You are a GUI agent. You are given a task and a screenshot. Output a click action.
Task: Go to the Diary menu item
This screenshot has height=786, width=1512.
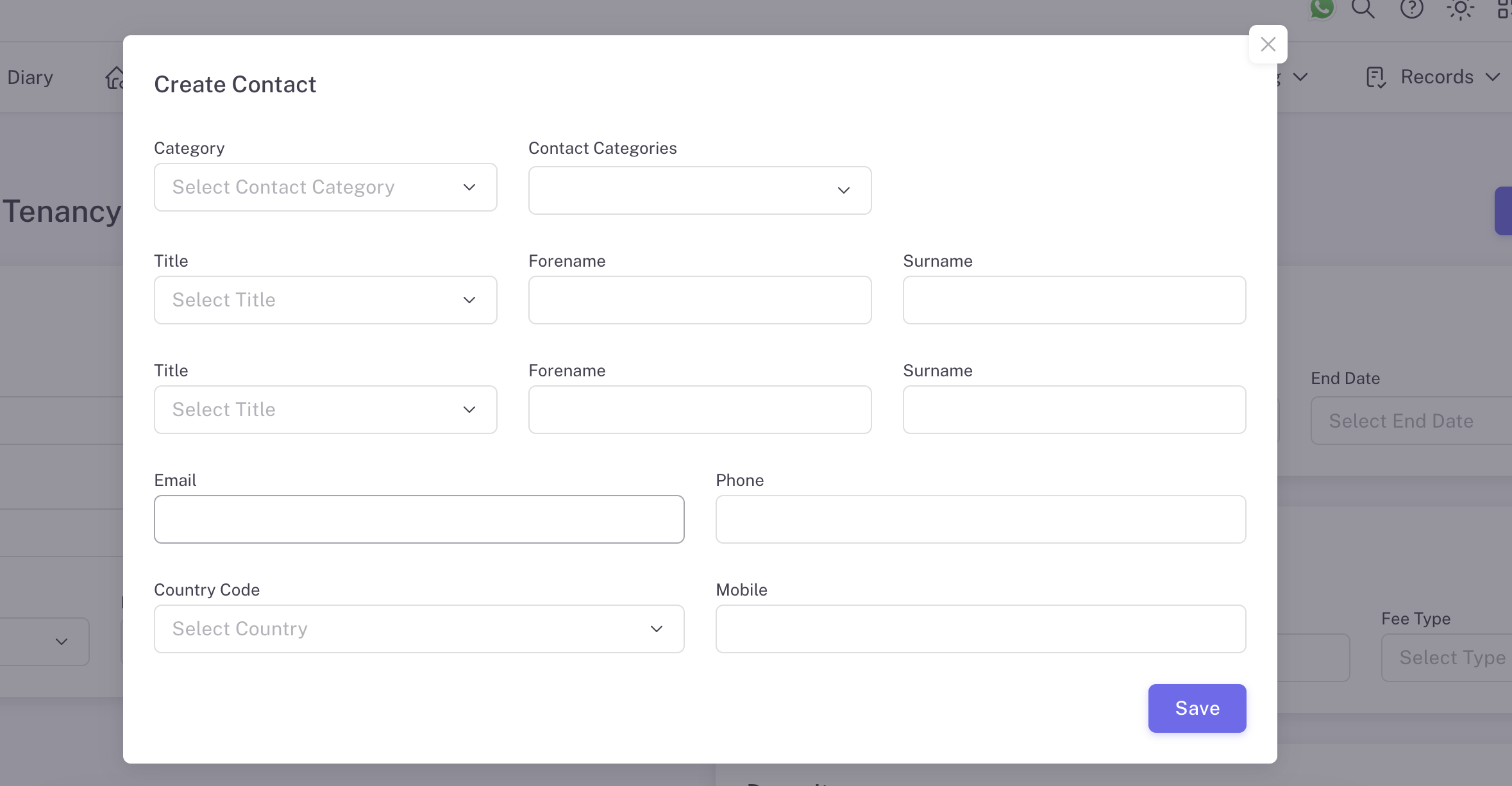(x=30, y=77)
